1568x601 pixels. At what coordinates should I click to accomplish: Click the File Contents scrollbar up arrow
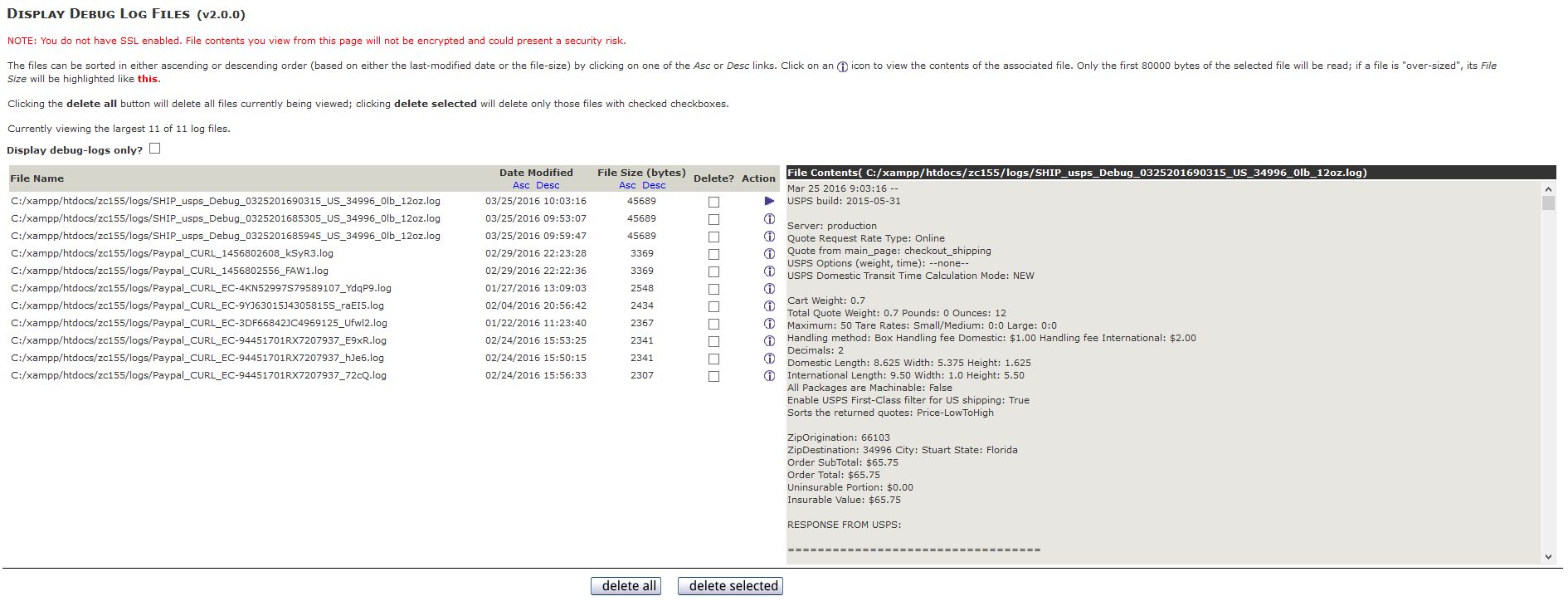pos(1548,188)
